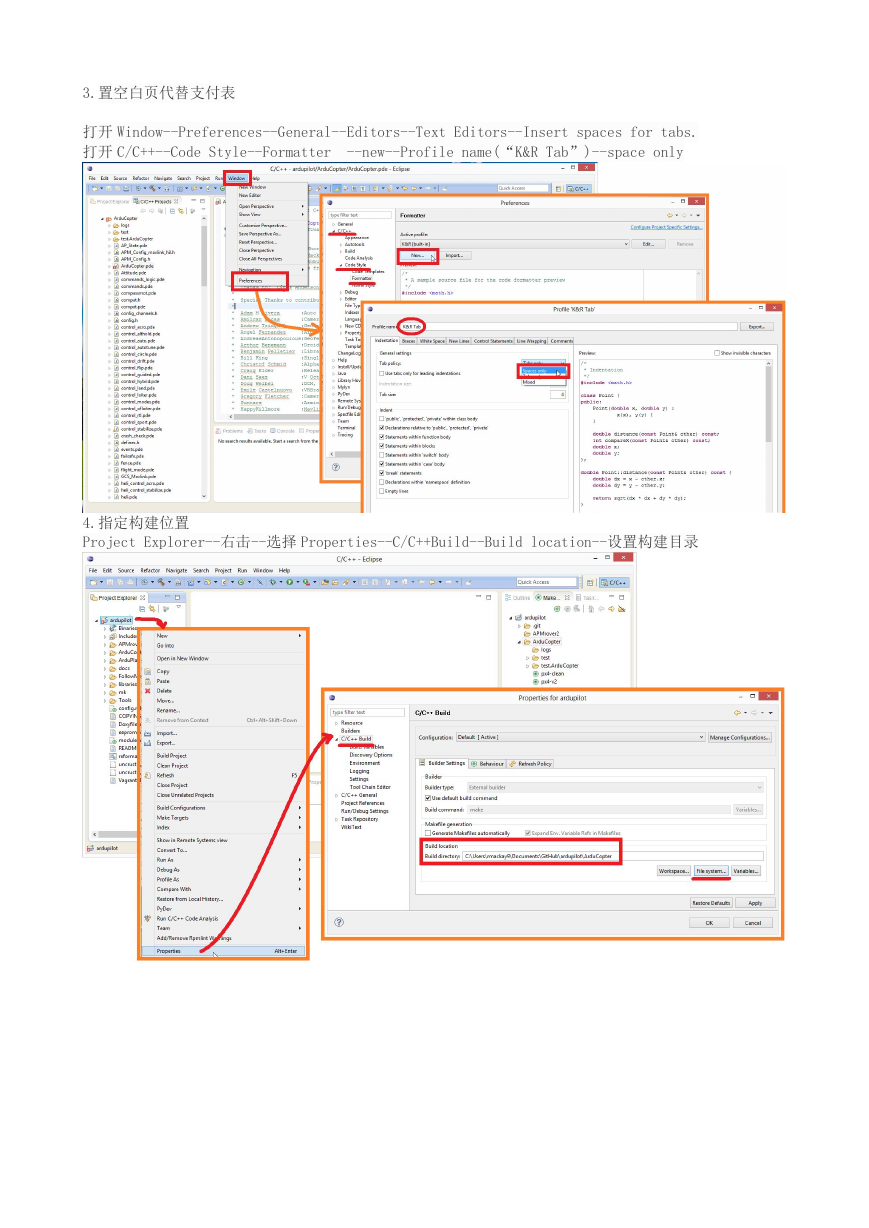
Task: Select Tool Chain Editor in Properties tree
Action: pos(369,787)
